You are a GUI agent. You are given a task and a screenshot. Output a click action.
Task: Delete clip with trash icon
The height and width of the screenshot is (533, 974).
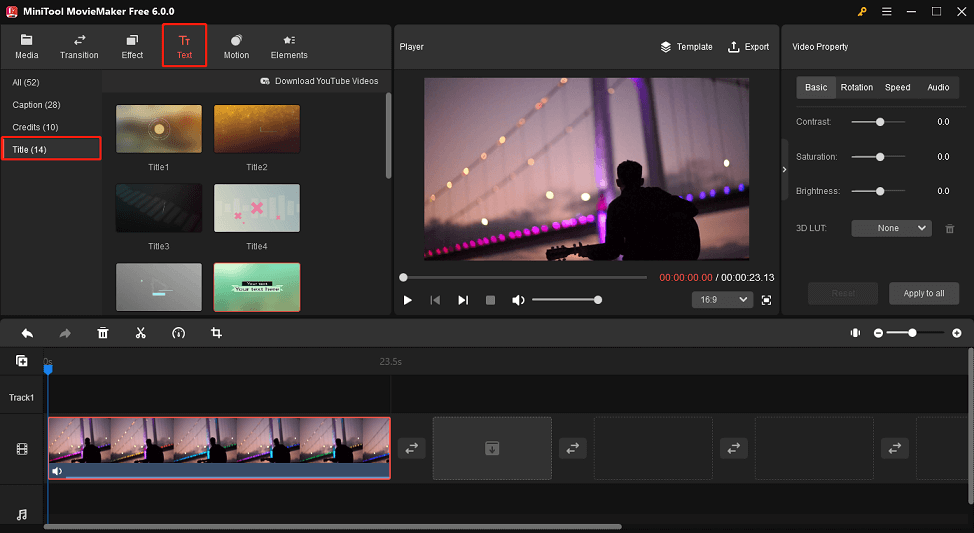tap(103, 333)
